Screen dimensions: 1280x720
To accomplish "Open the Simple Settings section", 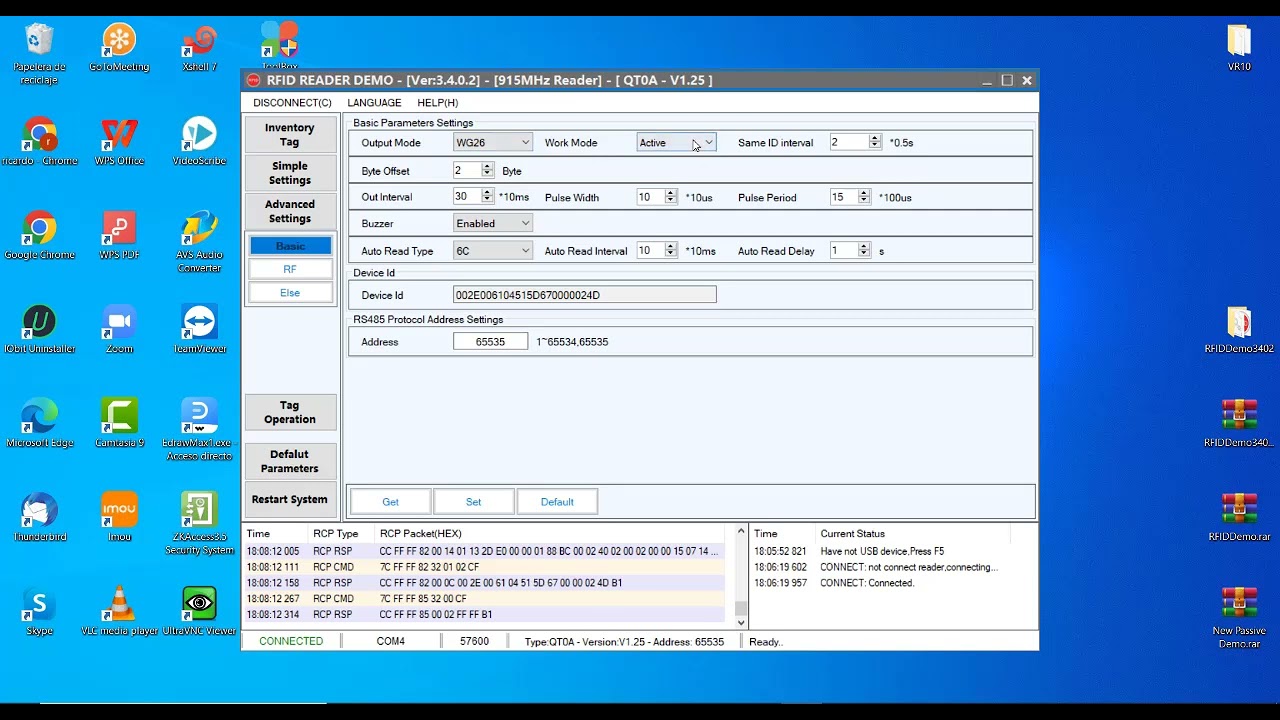I will [x=290, y=173].
